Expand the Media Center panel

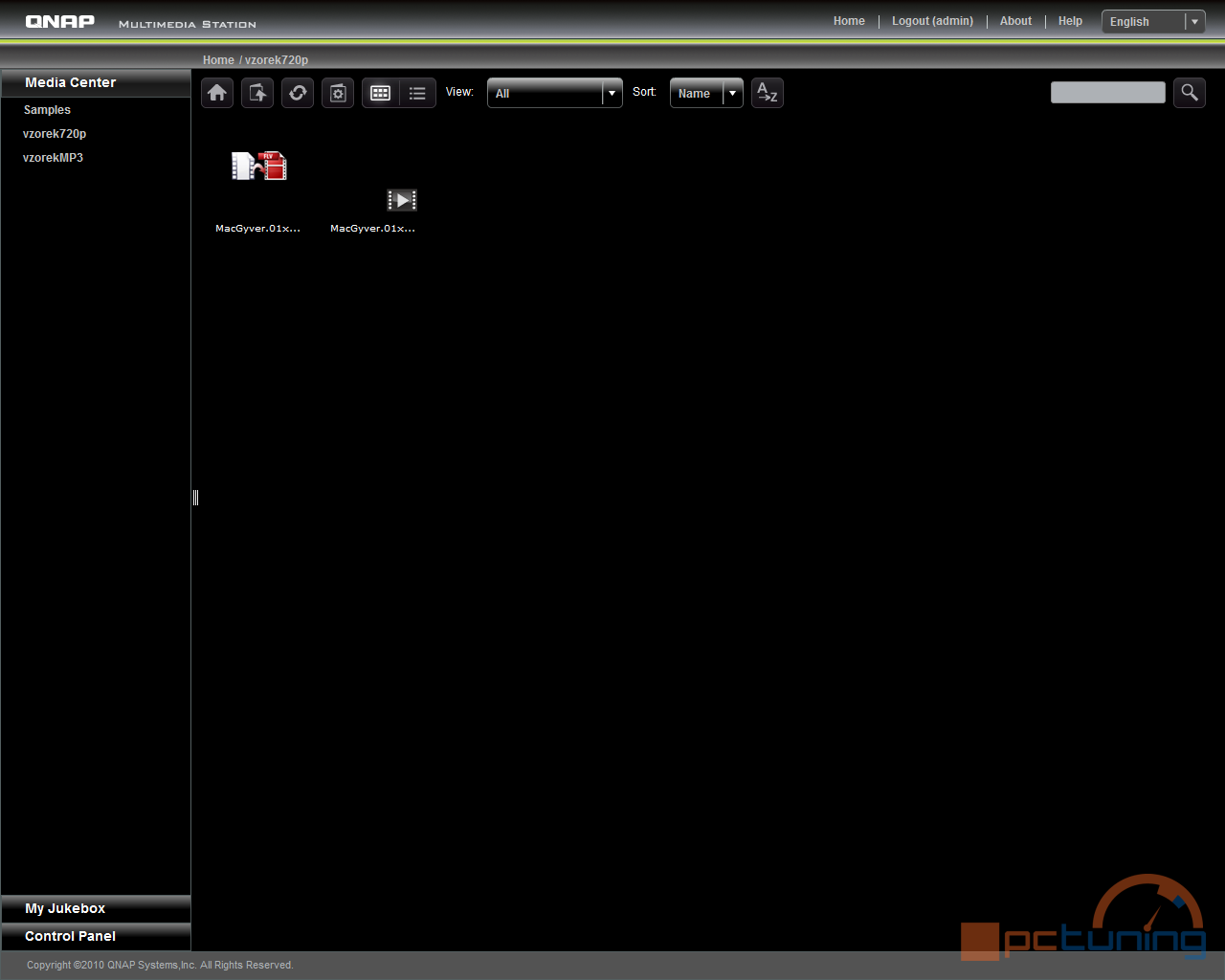tap(96, 82)
